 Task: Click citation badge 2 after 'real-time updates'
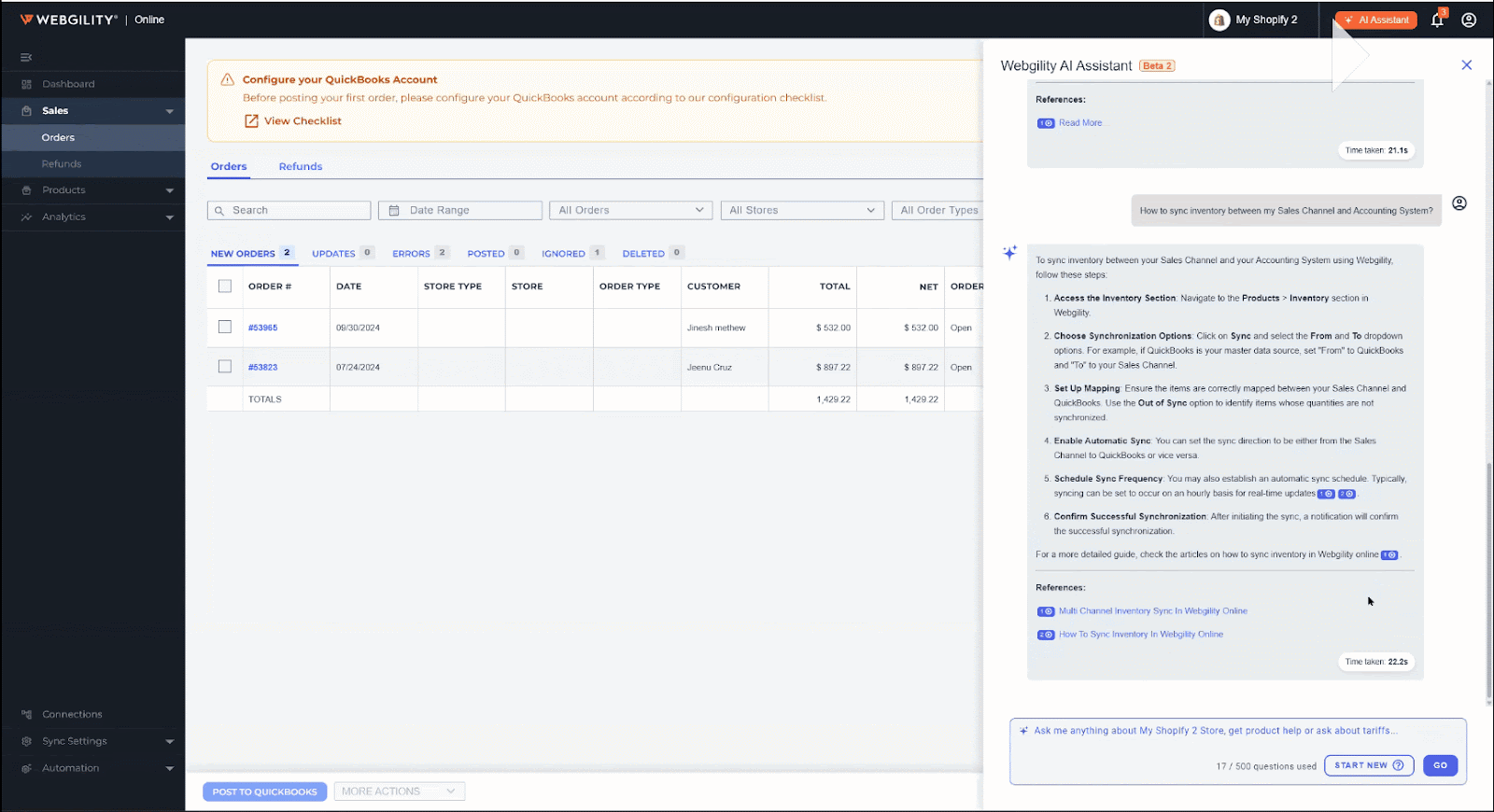[1346, 495]
